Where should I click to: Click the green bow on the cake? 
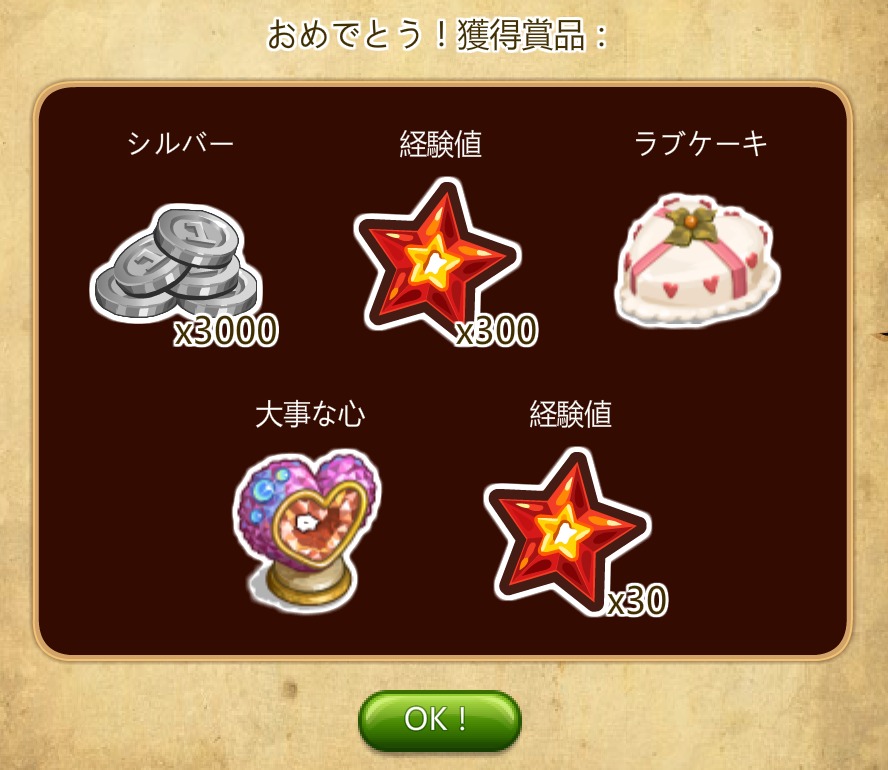tap(689, 225)
